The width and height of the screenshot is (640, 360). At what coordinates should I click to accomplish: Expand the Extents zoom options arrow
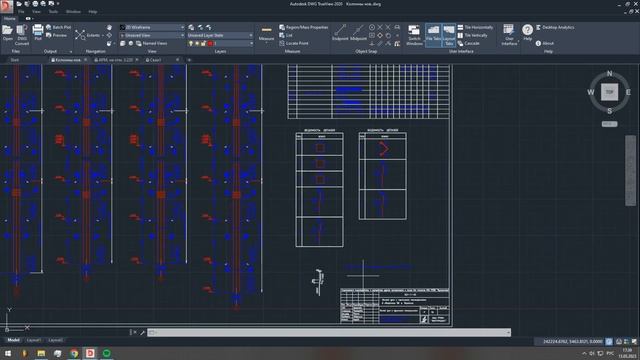tap(102, 36)
